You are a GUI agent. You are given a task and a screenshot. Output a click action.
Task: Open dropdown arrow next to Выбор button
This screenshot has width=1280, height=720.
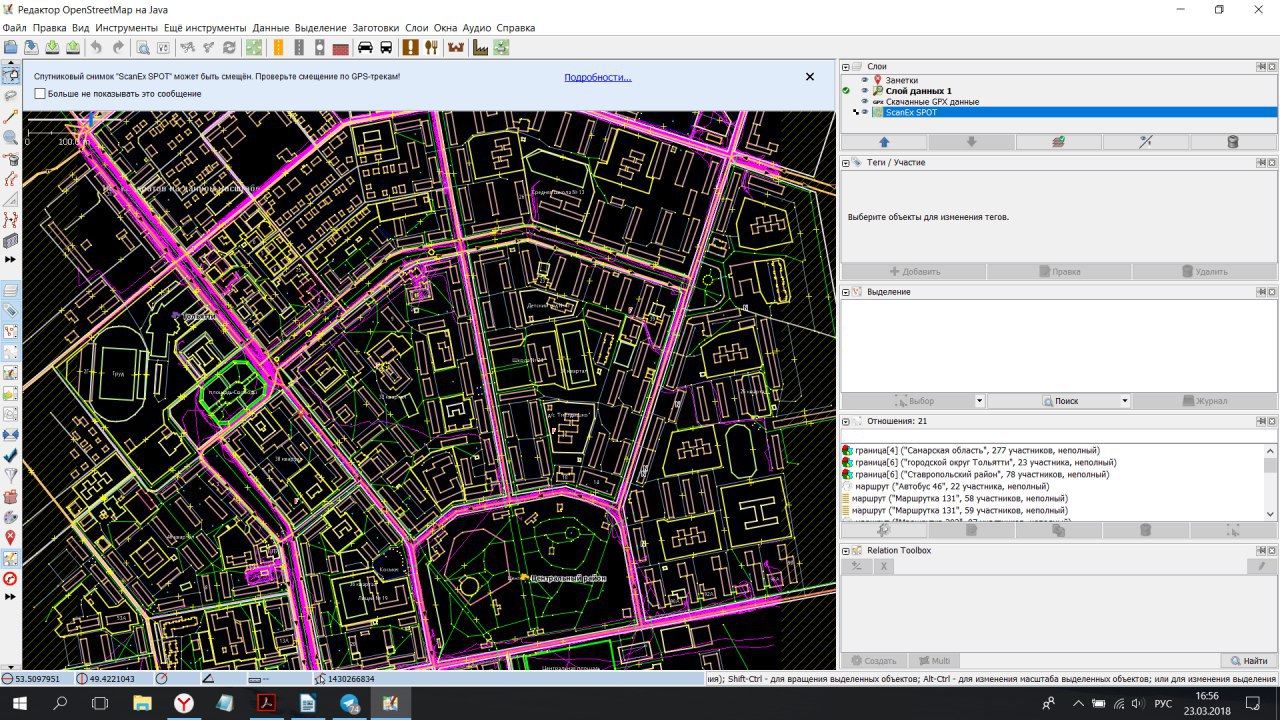click(980, 401)
